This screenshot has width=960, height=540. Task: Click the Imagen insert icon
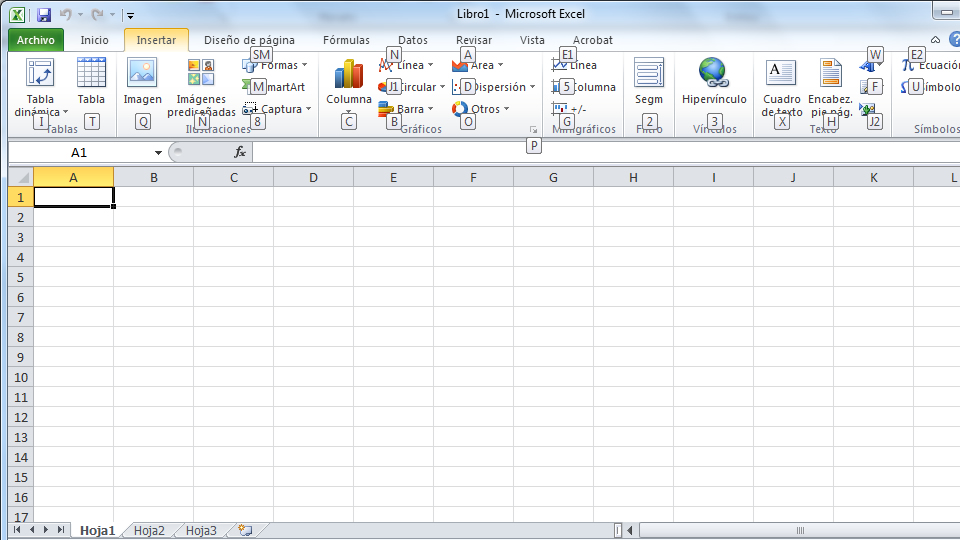coord(142,73)
